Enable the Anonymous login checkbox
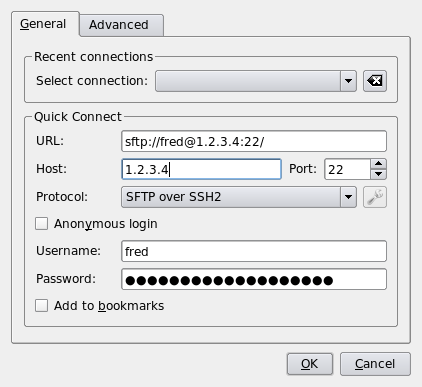This screenshot has width=422, height=387. pos(41,224)
